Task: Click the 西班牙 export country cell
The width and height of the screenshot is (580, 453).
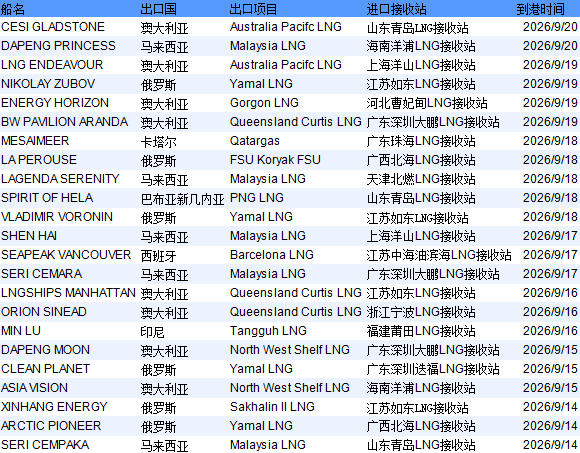Action: click(x=158, y=256)
